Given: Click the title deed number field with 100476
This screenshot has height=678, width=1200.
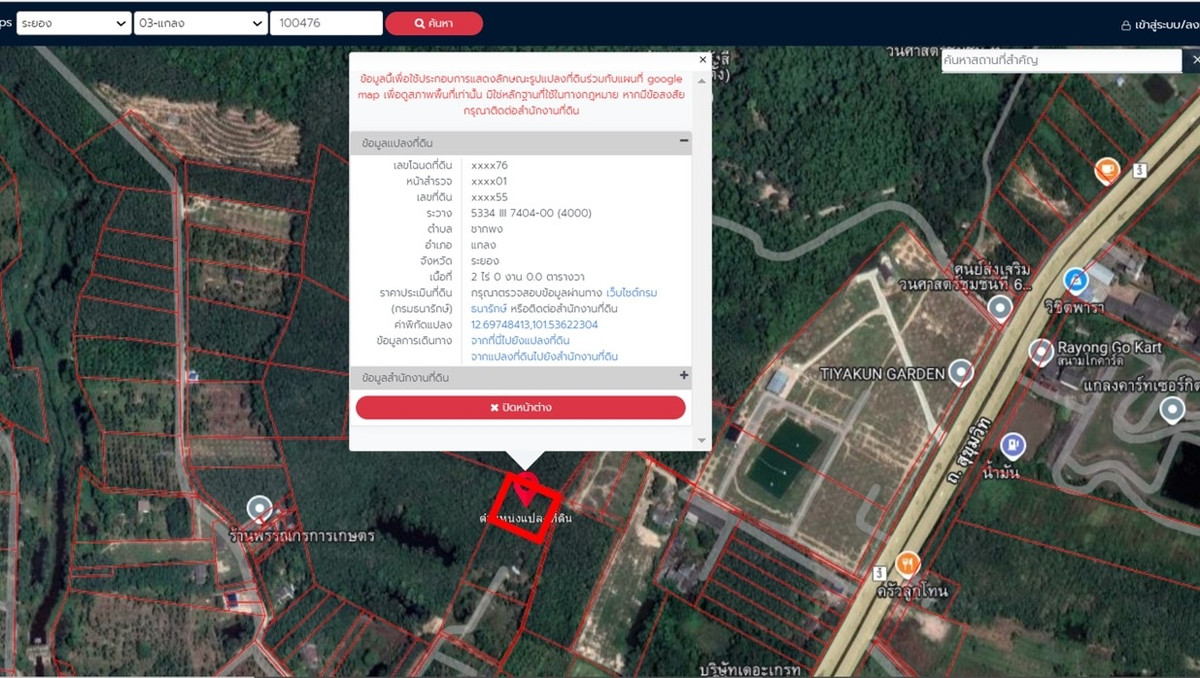Looking at the screenshot, I should (x=326, y=23).
